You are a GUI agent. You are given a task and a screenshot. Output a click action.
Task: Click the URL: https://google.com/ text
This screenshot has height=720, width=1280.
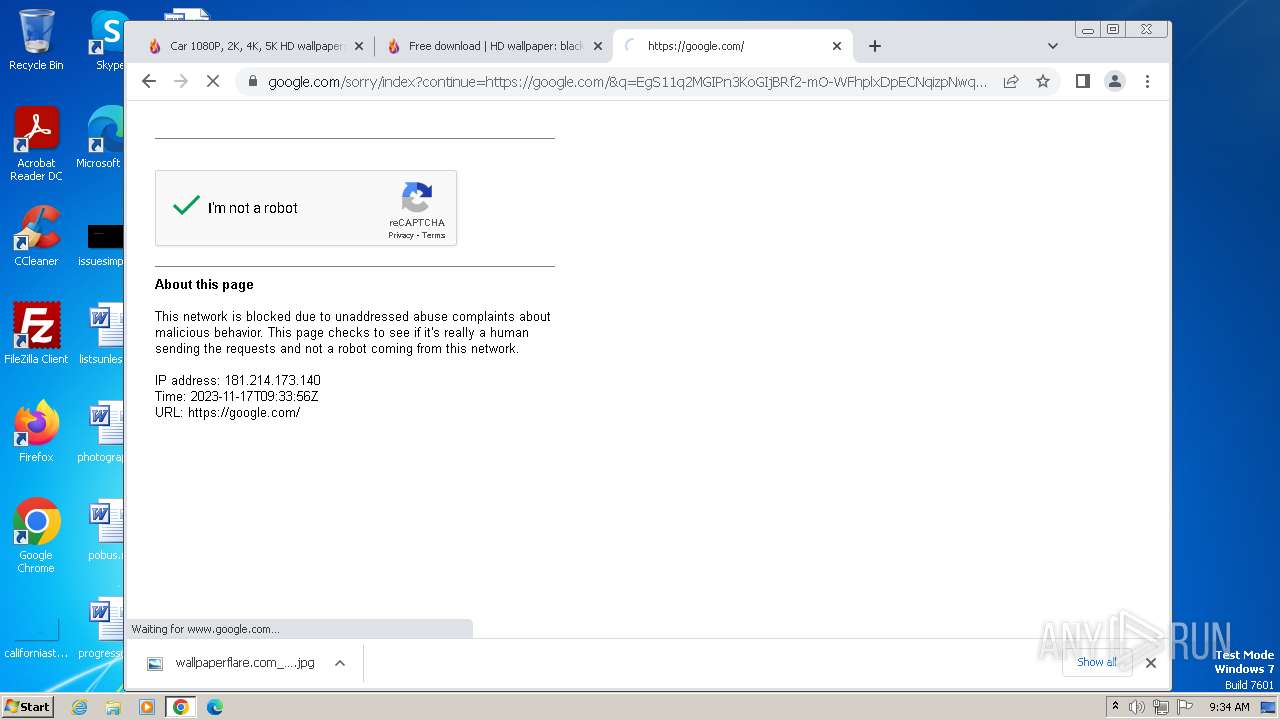228,412
